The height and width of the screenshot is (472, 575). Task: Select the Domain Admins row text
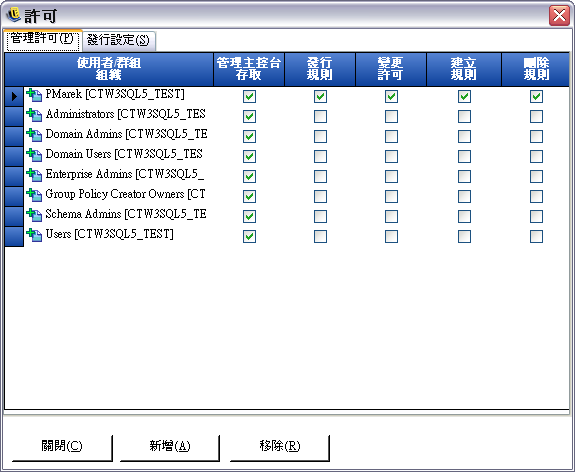coord(126,134)
